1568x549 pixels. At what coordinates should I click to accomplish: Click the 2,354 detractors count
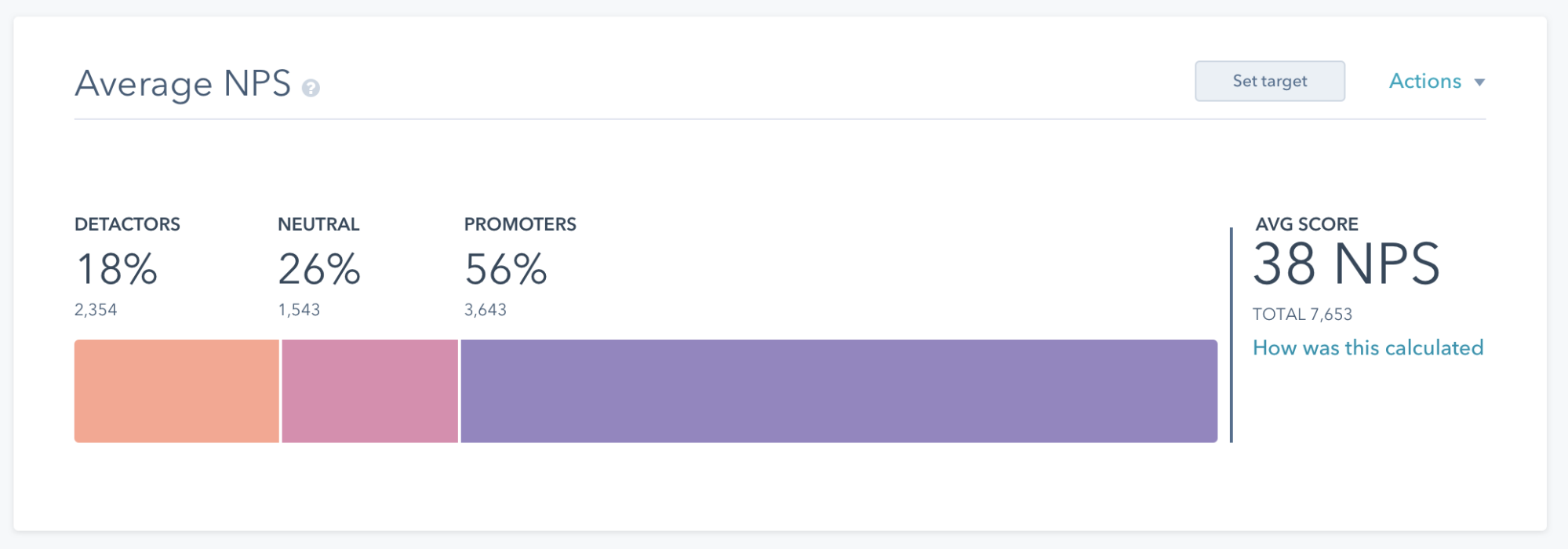(96, 310)
